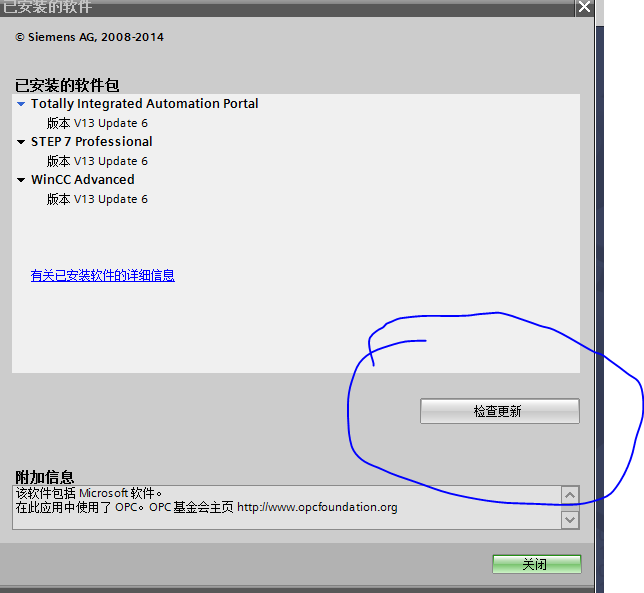
Task: Click the OPC foundation URL text
Action: tap(317, 508)
